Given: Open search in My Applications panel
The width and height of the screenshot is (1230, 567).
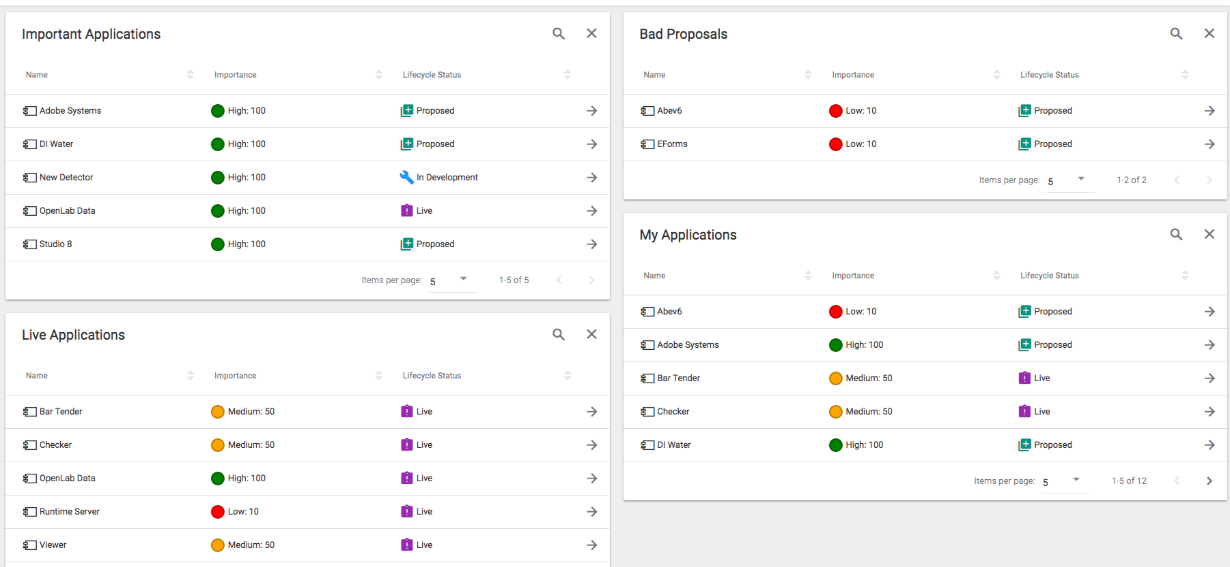Looking at the screenshot, I should tap(1177, 235).
